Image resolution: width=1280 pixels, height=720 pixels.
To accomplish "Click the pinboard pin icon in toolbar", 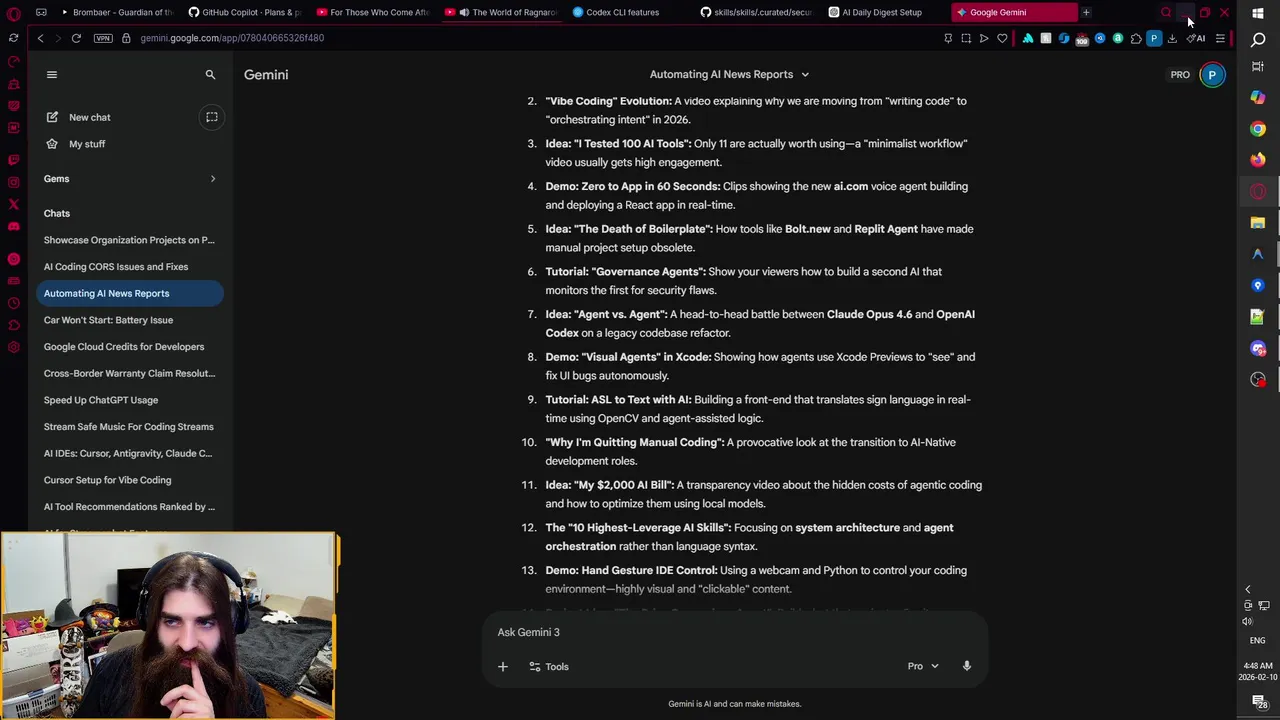I will tap(948, 38).
